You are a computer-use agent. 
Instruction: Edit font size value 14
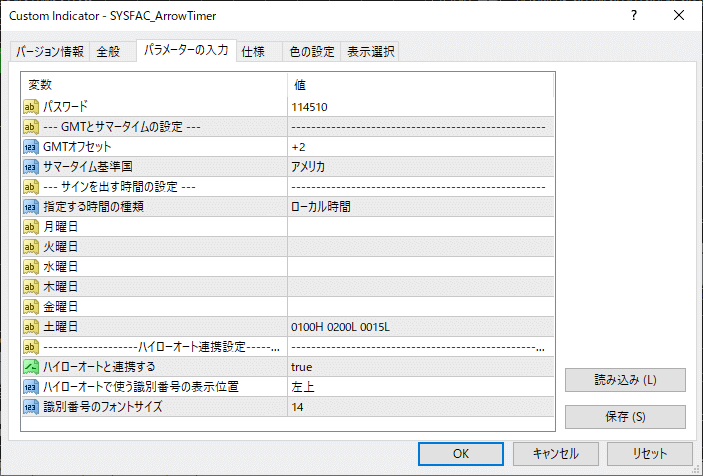(x=421, y=407)
